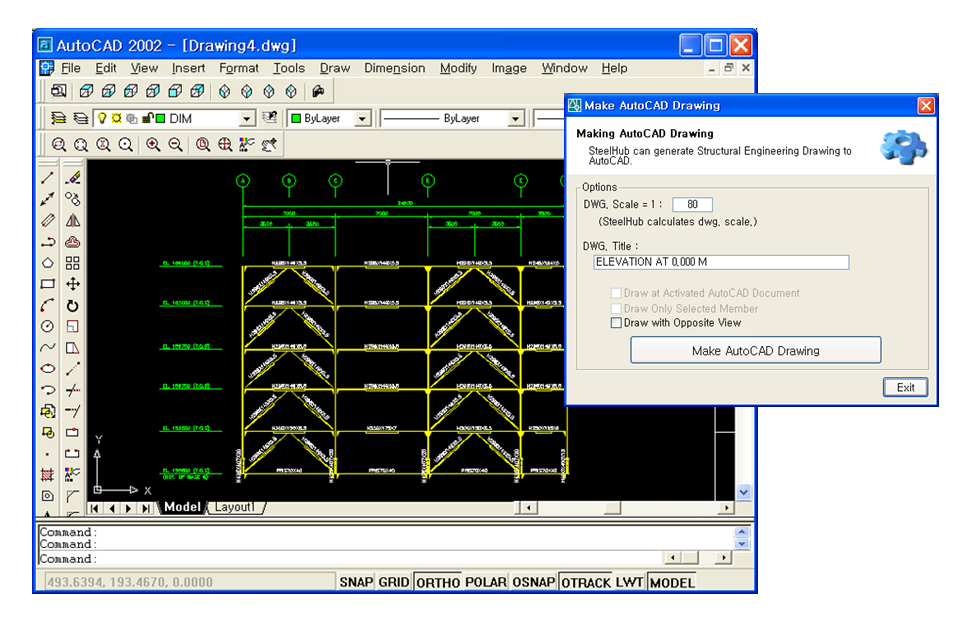Toggle ORTHO mode in status bar
This screenshot has width=975, height=620.
[438, 582]
